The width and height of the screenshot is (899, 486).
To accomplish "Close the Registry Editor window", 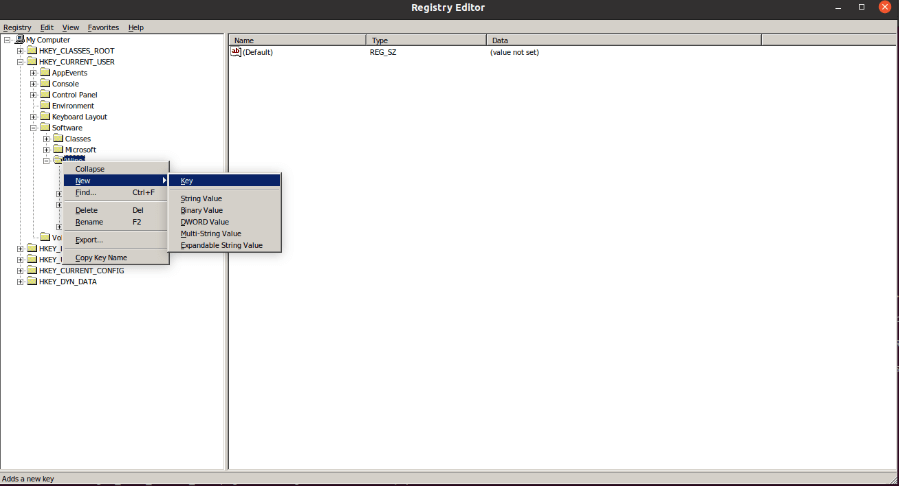I will (x=885, y=7).
